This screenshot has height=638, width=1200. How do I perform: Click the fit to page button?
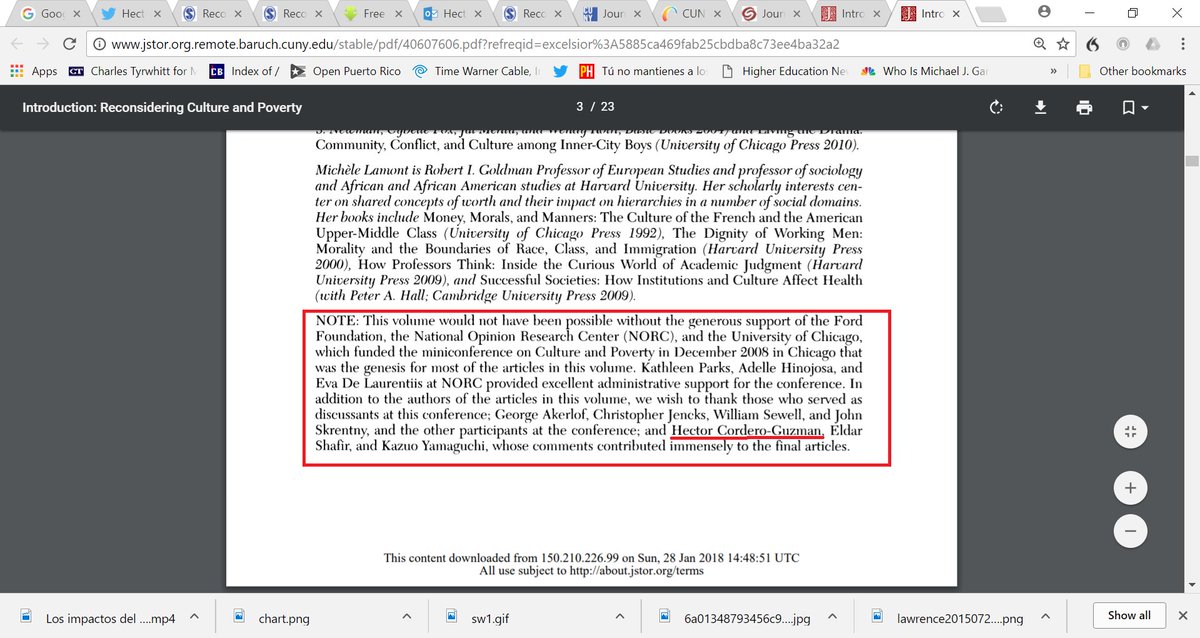(x=1131, y=432)
